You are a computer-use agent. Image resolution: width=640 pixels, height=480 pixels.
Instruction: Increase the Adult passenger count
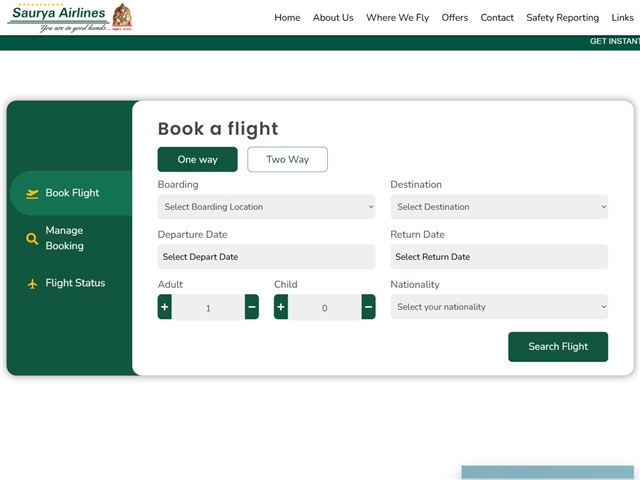click(x=165, y=308)
